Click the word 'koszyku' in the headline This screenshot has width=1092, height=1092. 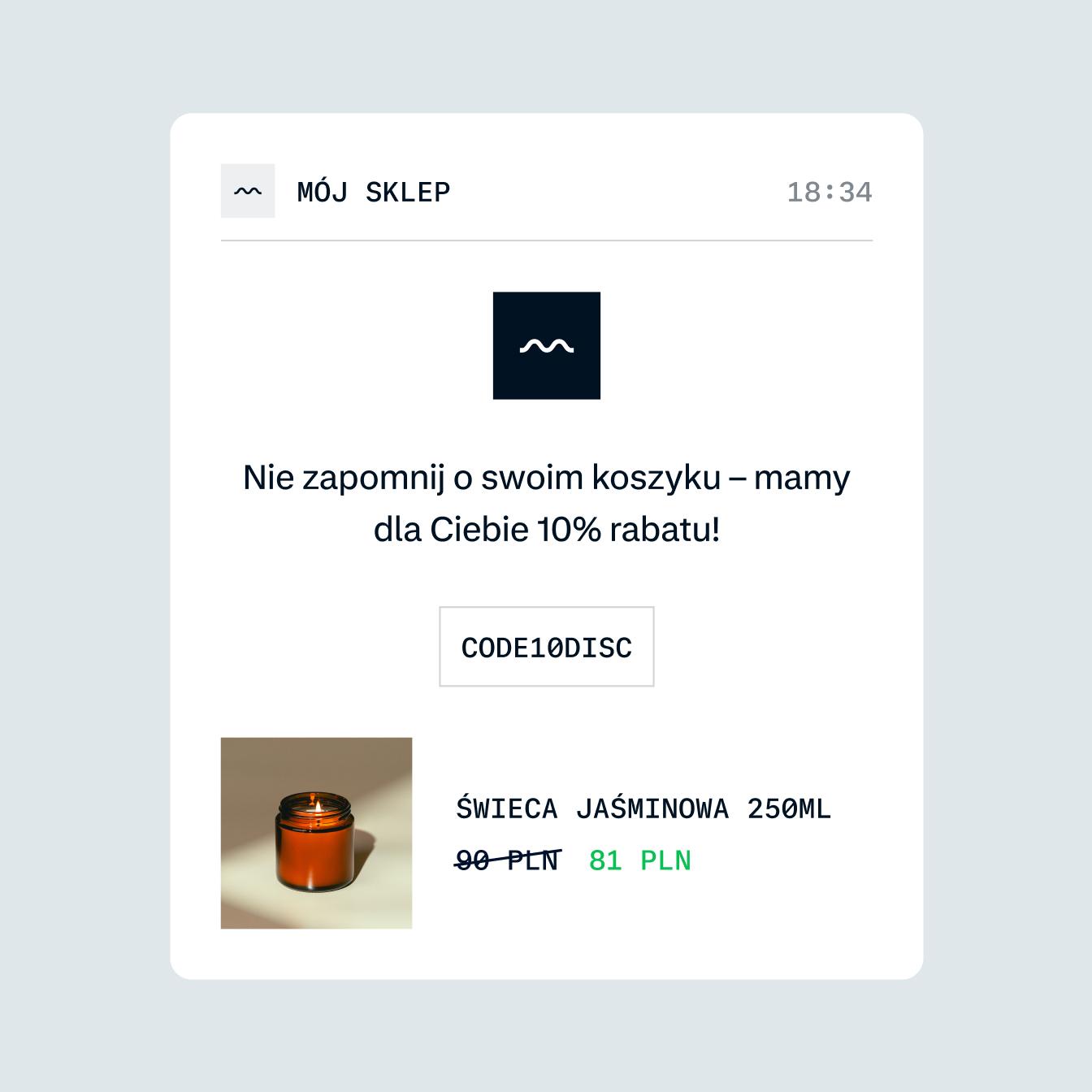coord(656,478)
